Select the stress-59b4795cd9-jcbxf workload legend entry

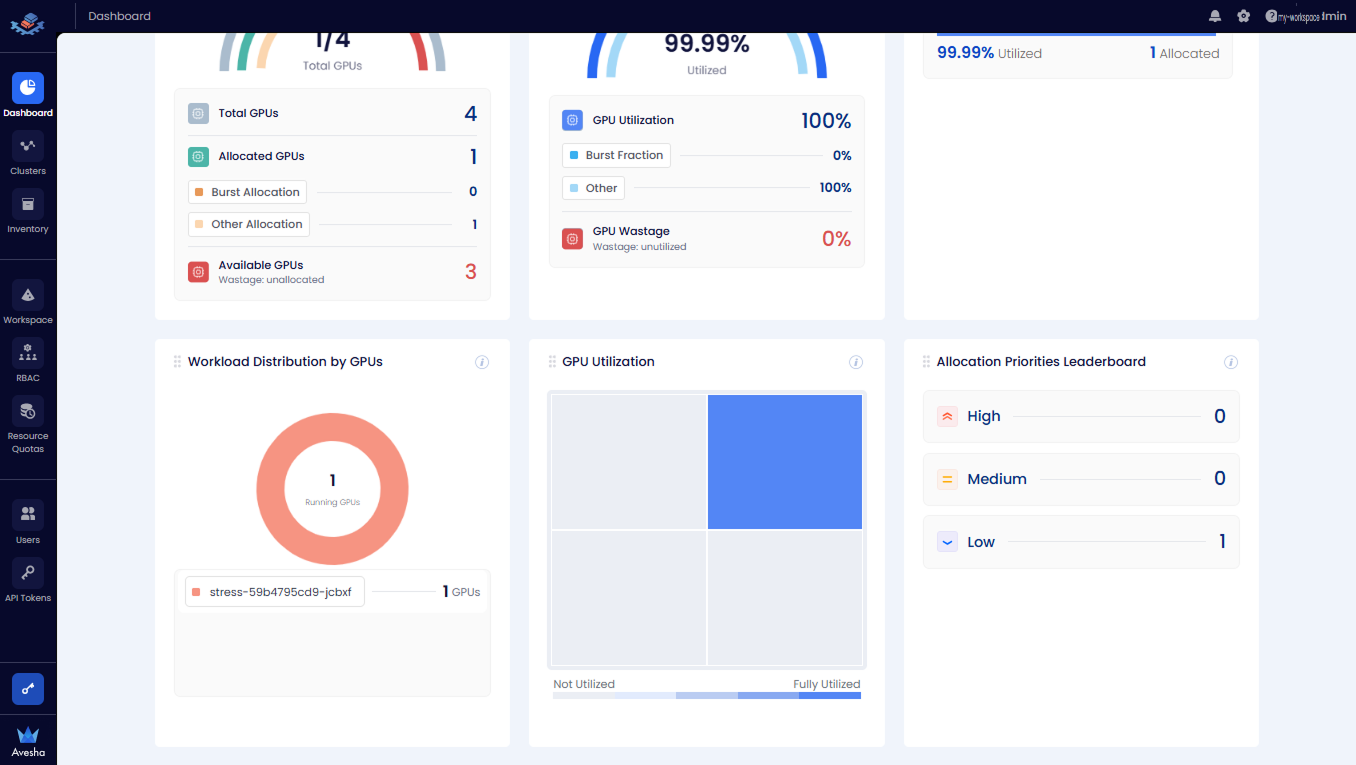pyautogui.click(x=274, y=591)
